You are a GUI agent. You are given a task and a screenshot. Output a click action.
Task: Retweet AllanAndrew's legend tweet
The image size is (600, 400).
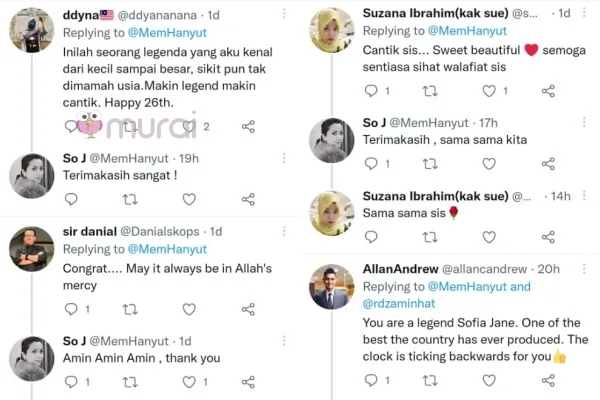(430, 380)
